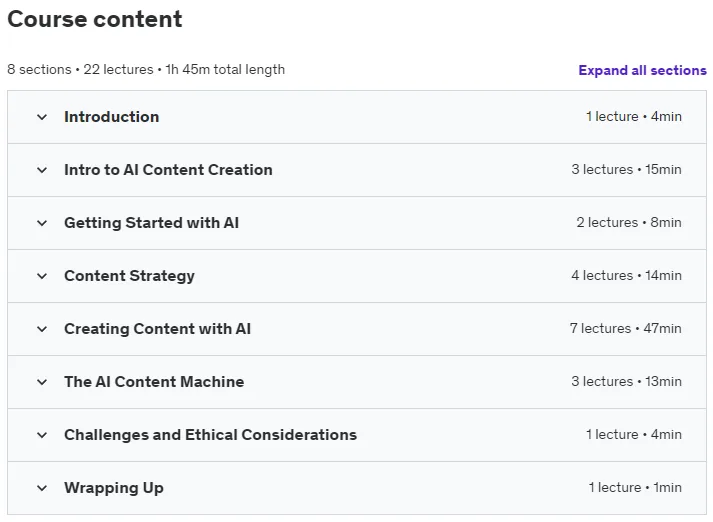Click the chevron beside The AI Content Machine
Screen dimensions: 713x522
[42, 382]
